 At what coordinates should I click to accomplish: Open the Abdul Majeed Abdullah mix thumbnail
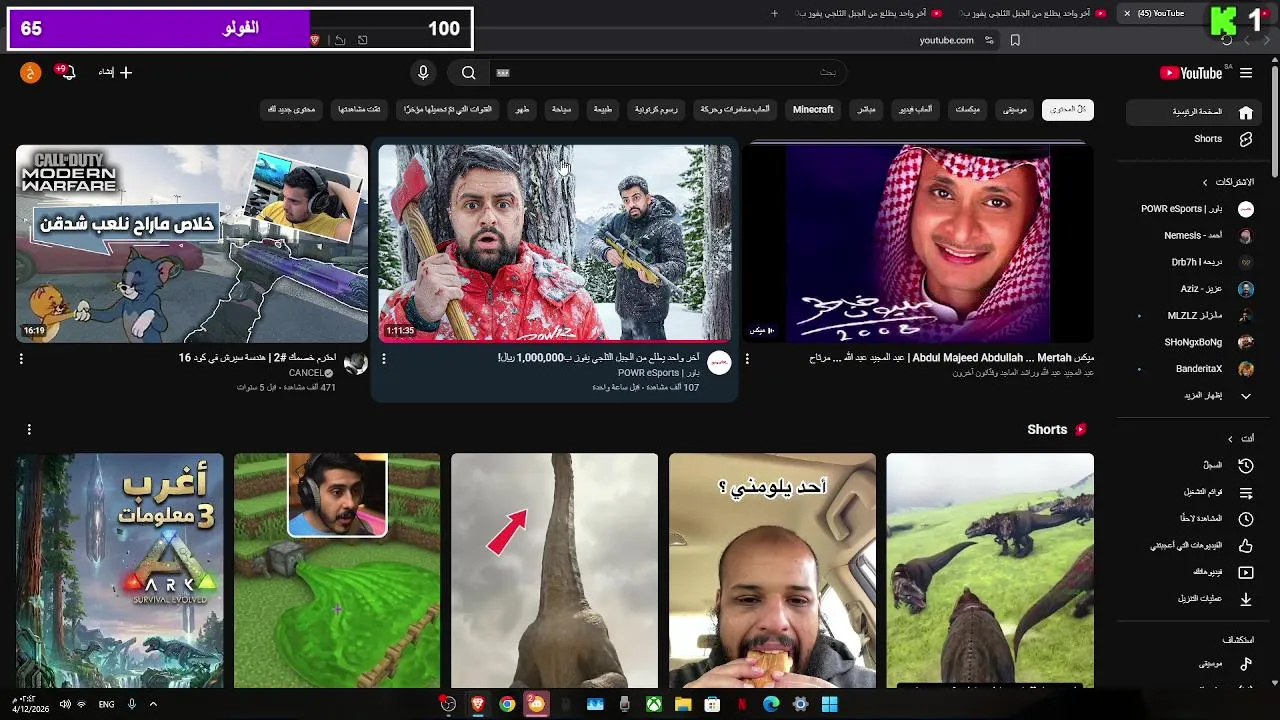[918, 243]
